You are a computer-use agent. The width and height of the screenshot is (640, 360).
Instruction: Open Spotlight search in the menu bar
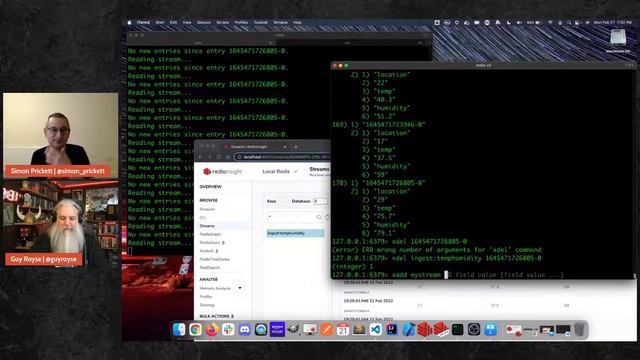pos(569,22)
